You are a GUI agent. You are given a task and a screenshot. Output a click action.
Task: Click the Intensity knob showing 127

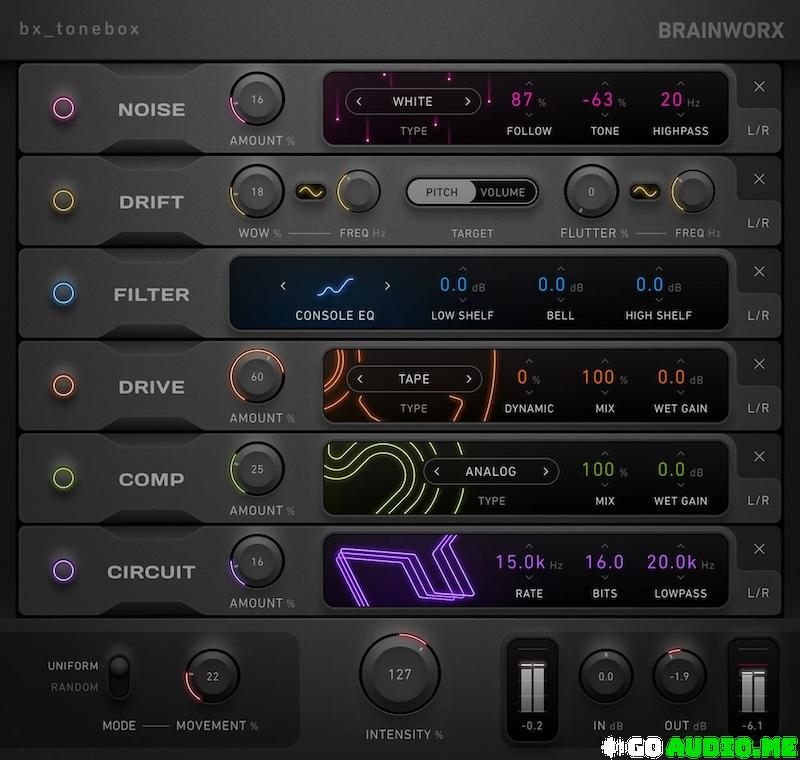[399, 675]
